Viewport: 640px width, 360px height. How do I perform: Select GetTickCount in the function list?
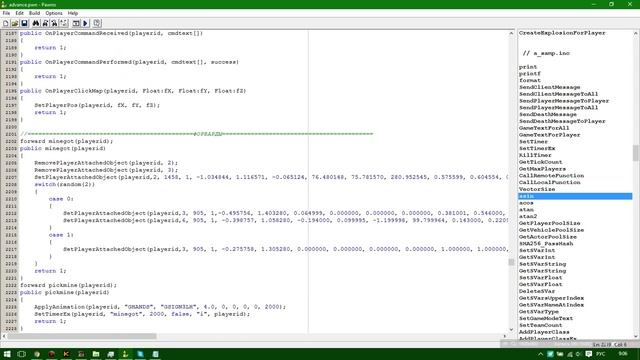coord(540,162)
